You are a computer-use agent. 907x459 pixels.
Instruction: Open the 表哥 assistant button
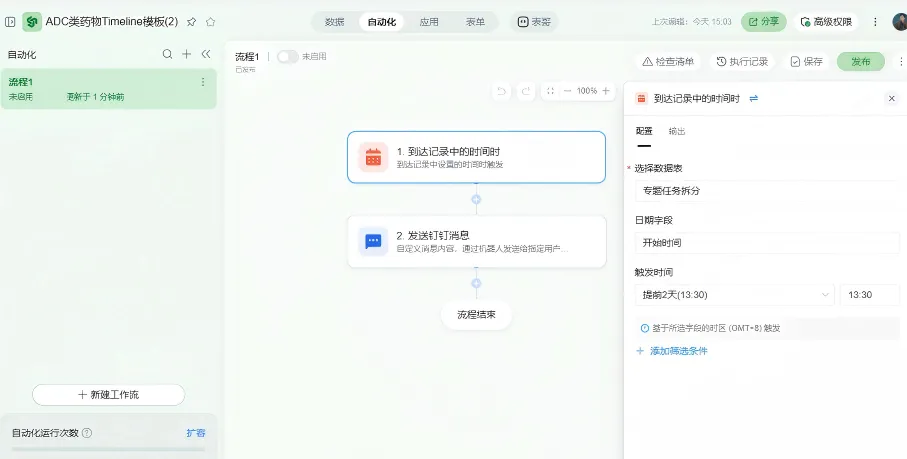coord(534,22)
